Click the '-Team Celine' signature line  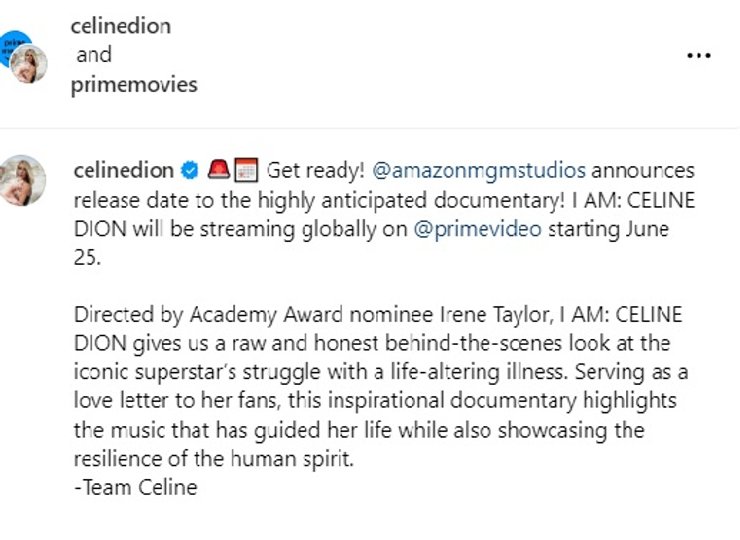[x=135, y=488]
